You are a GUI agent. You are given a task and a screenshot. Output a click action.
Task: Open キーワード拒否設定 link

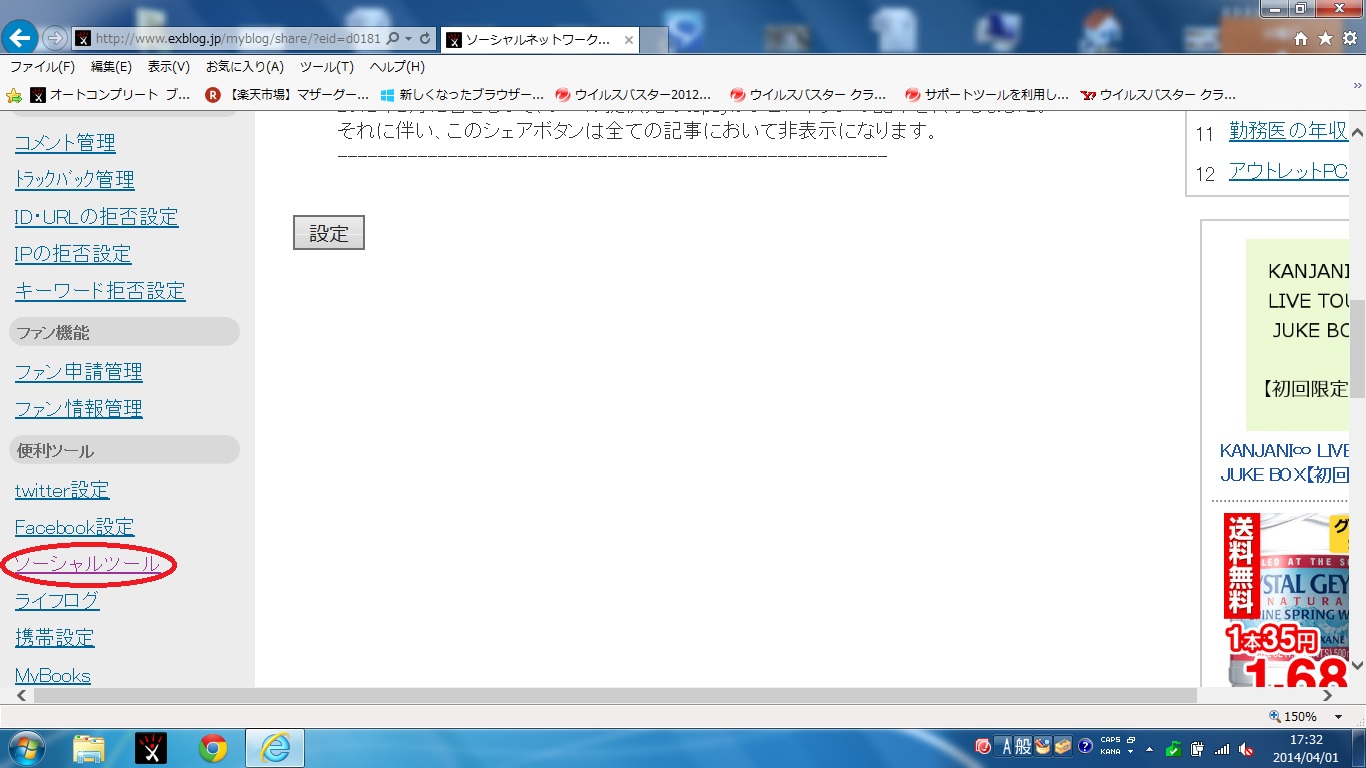(100, 291)
